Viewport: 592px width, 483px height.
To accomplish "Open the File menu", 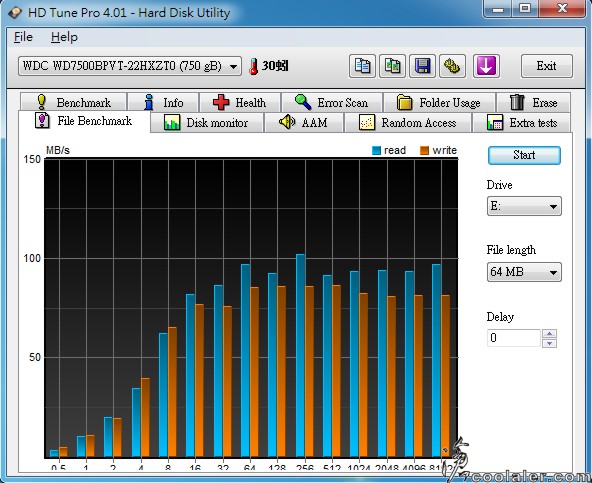I will coord(23,37).
